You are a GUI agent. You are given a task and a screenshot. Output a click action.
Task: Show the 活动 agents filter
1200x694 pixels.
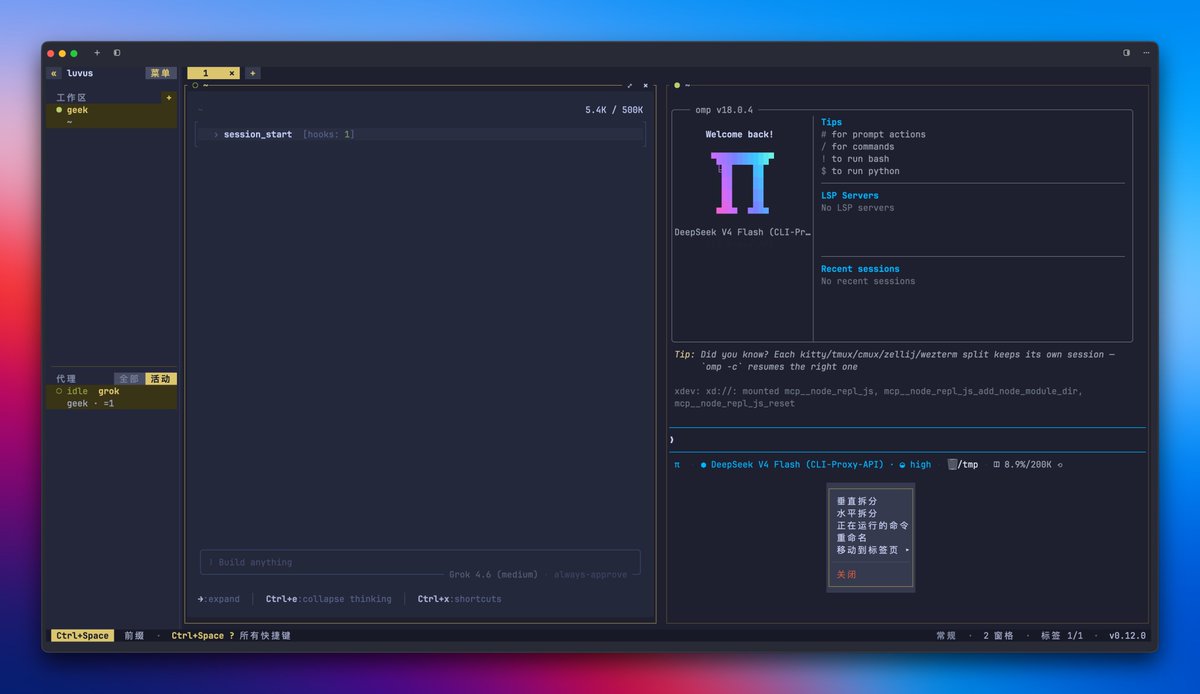pyautogui.click(x=160, y=379)
